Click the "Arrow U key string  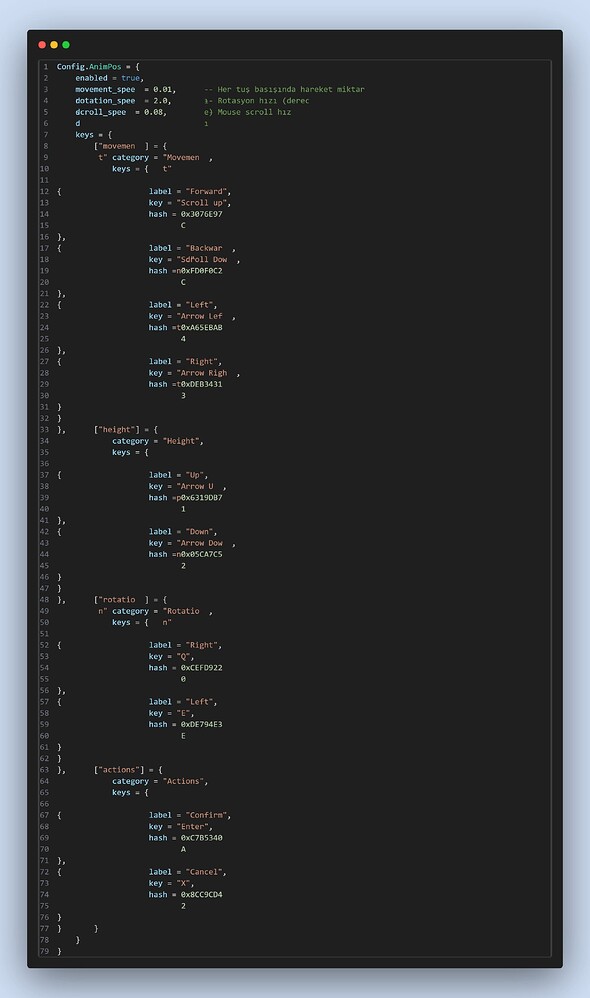pyautogui.click(x=195, y=486)
